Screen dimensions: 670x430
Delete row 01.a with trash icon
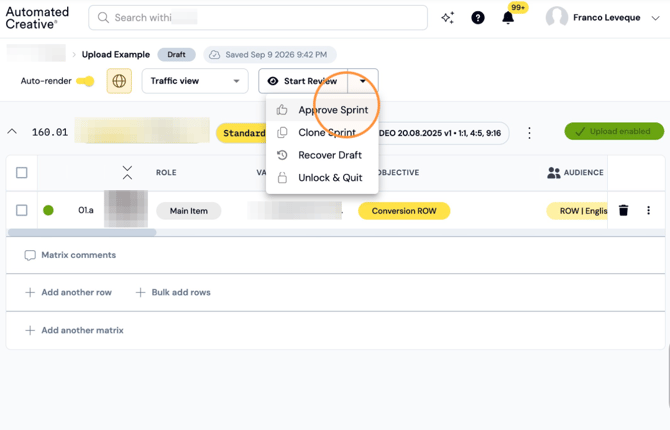(x=623, y=210)
